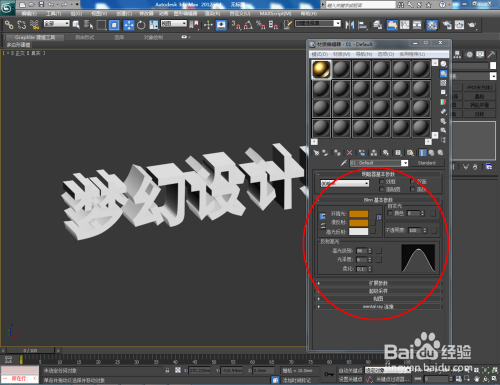Click the Select Object tool
The height and width of the screenshot is (385, 500).
click(76, 25)
